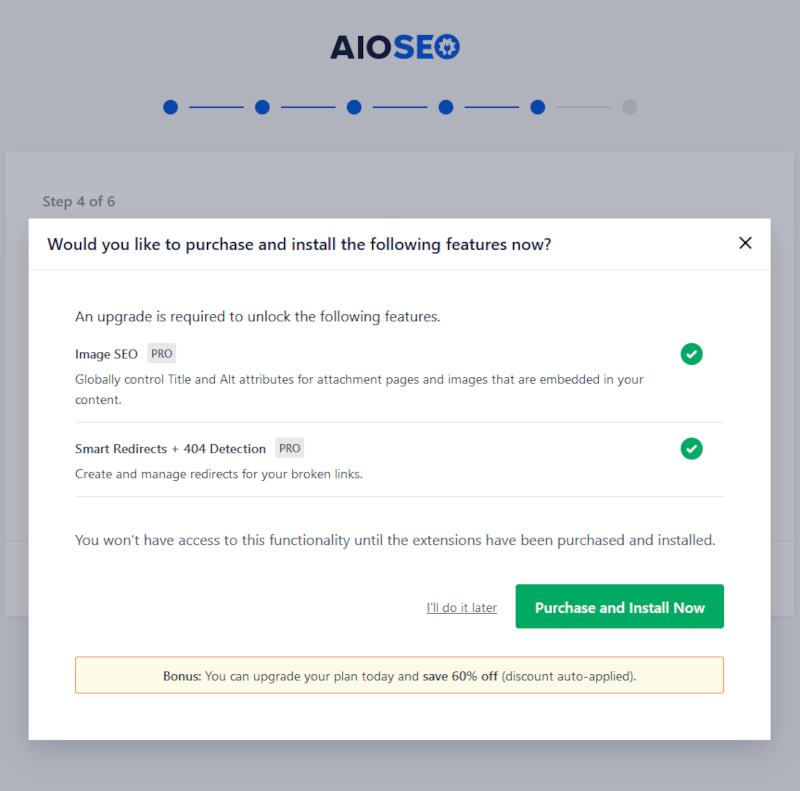Click the PRO badge beside Smart Redirects

(289, 448)
